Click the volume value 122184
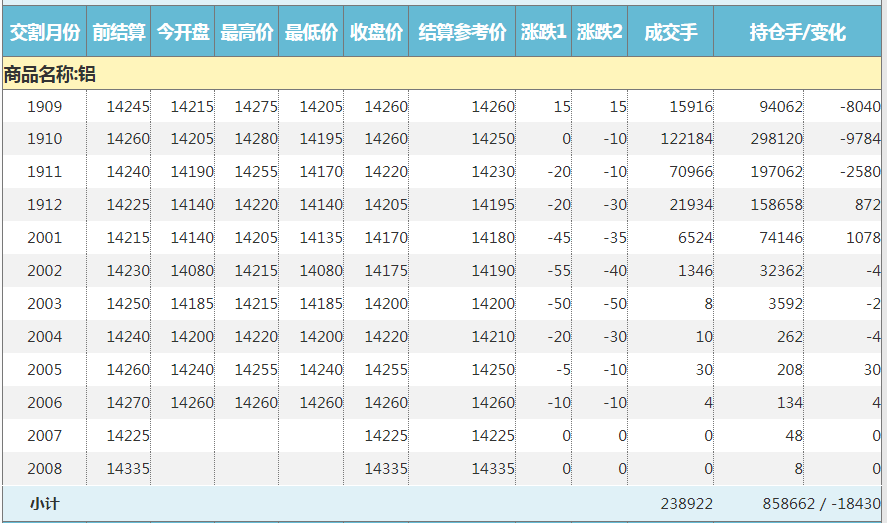The height and width of the screenshot is (523, 887). 688,139
